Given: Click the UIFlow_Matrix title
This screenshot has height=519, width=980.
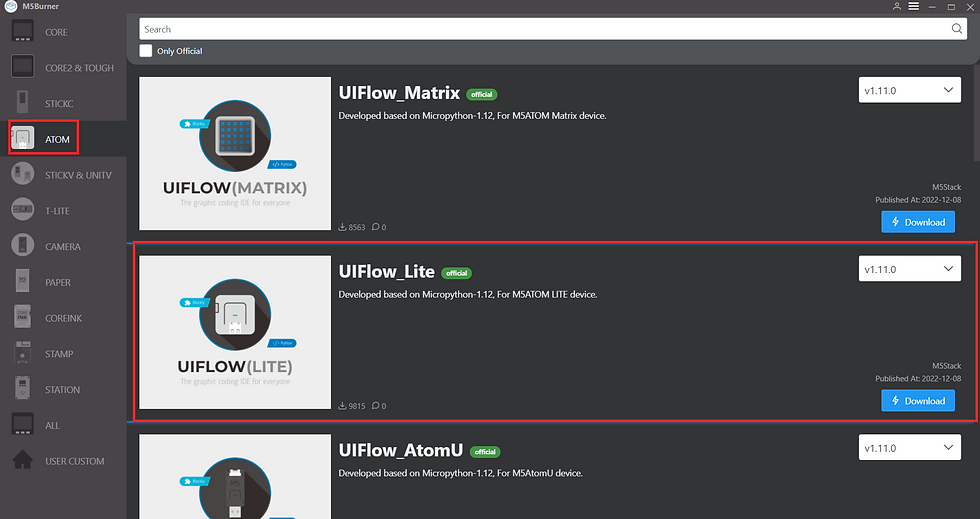Looking at the screenshot, I should [x=399, y=93].
